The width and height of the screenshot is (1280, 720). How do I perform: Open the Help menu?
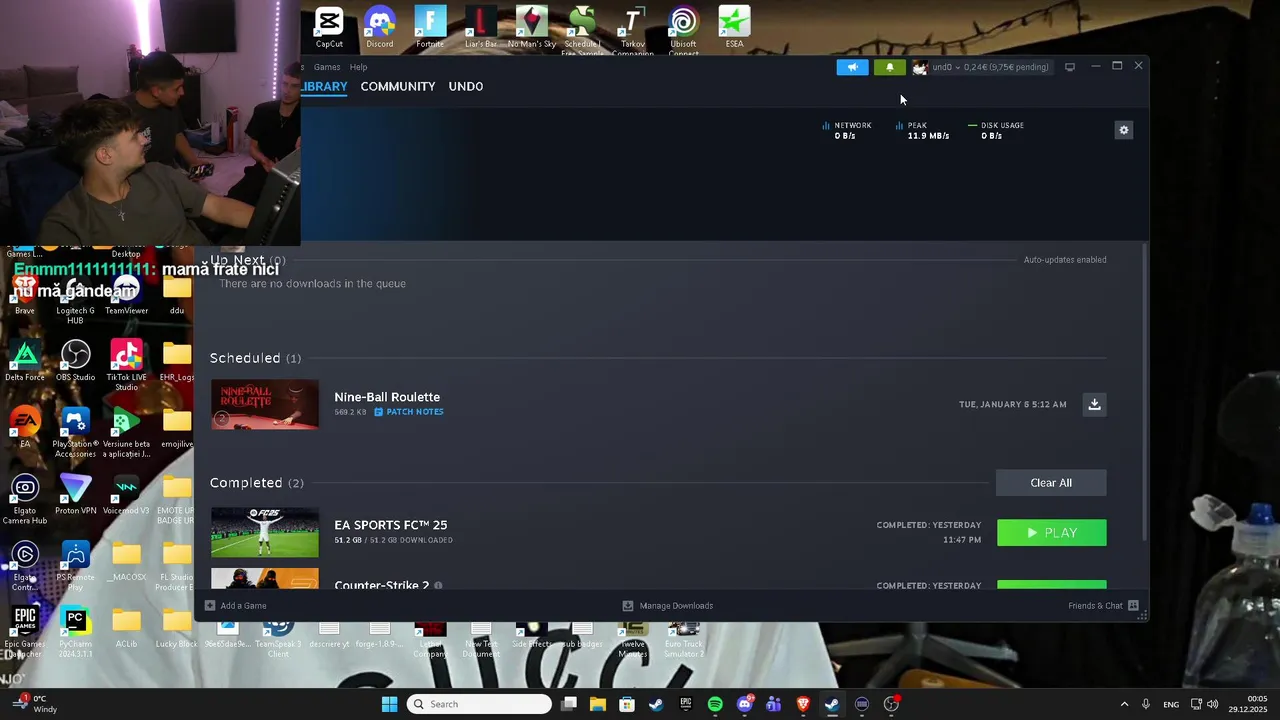[358, 67]
